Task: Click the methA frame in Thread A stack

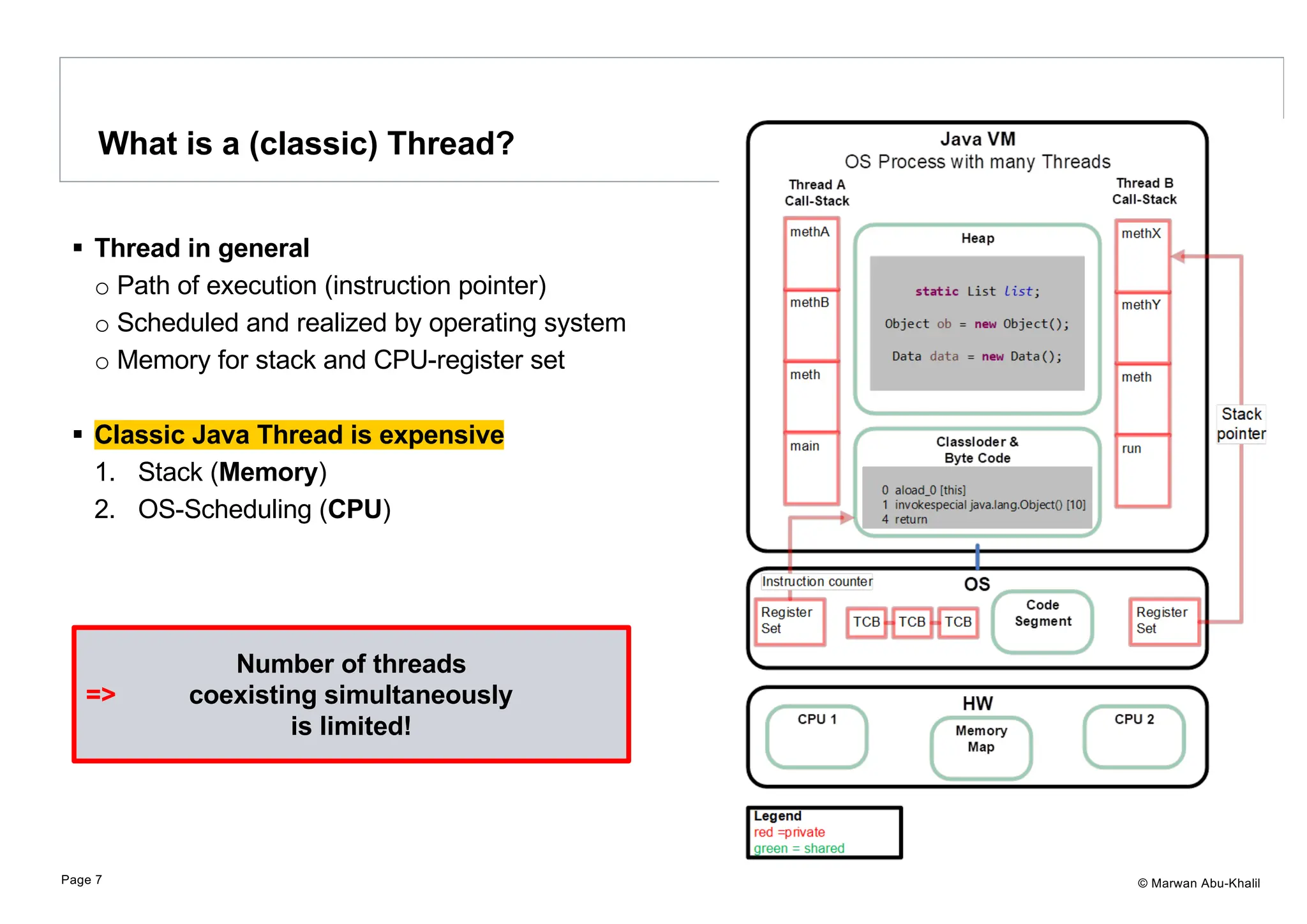Action: [810, 253]
